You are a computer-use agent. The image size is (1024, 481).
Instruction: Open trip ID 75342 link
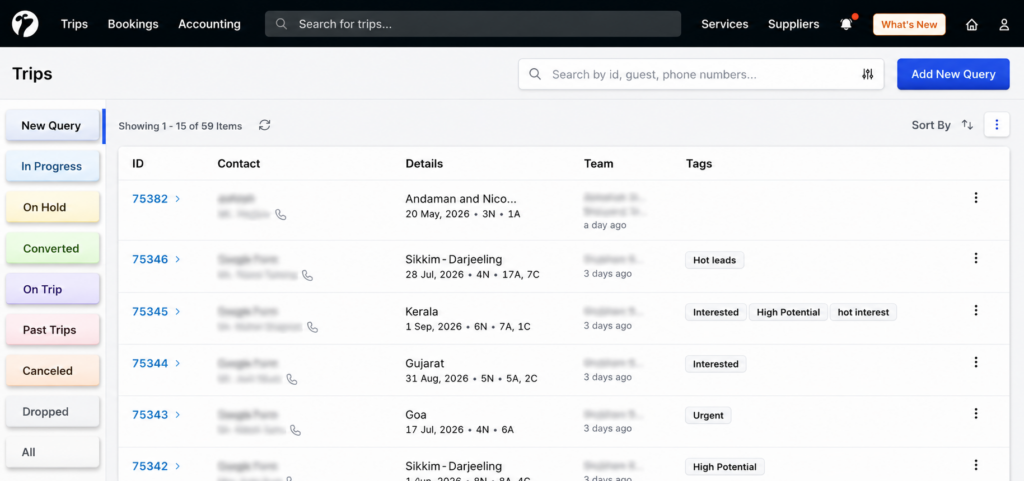(x=150, y=466)
